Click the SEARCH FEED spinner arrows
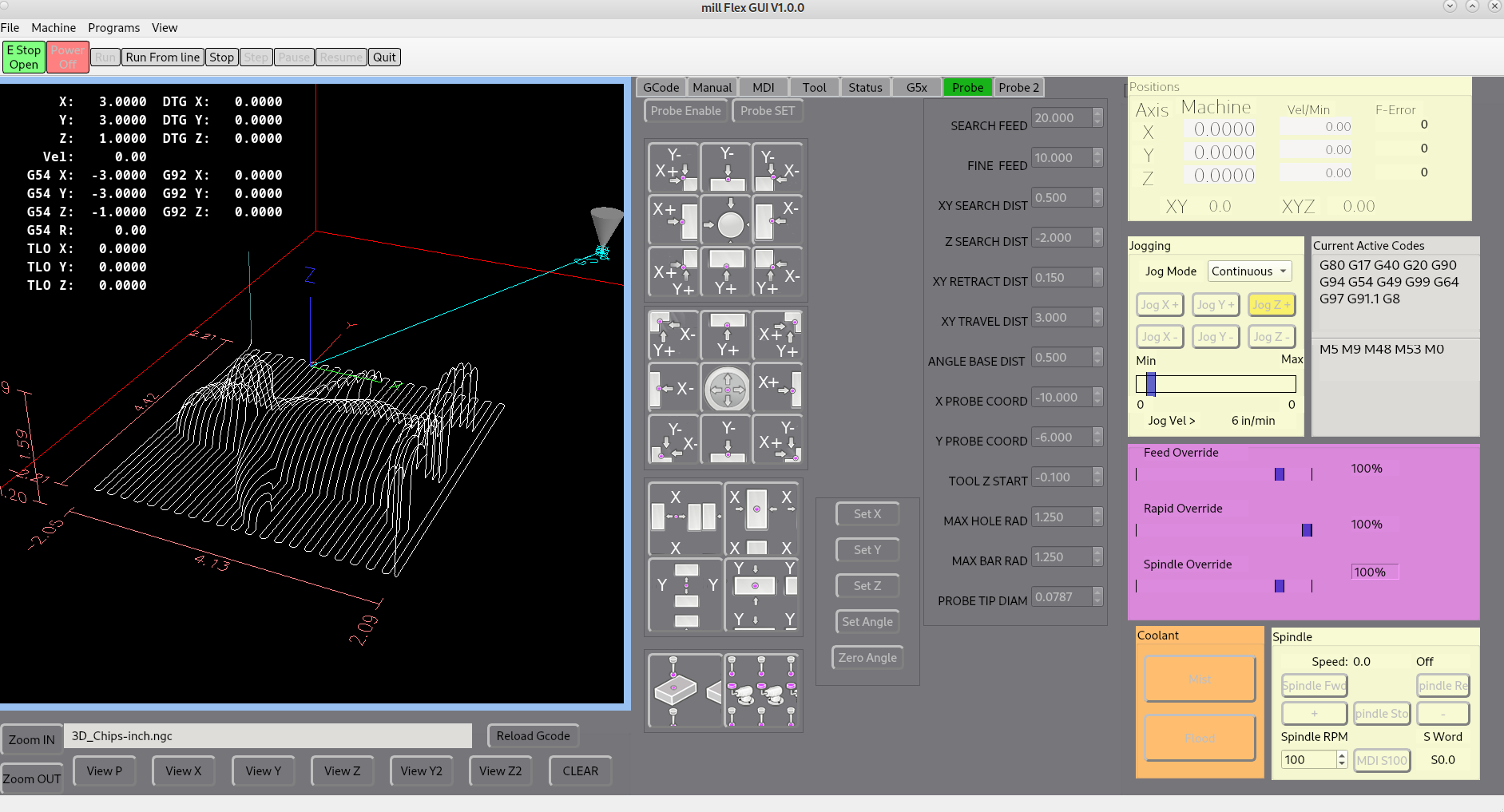This screenshot has height=812, width=1504. pyautogui.click(x=1097, y=117)
